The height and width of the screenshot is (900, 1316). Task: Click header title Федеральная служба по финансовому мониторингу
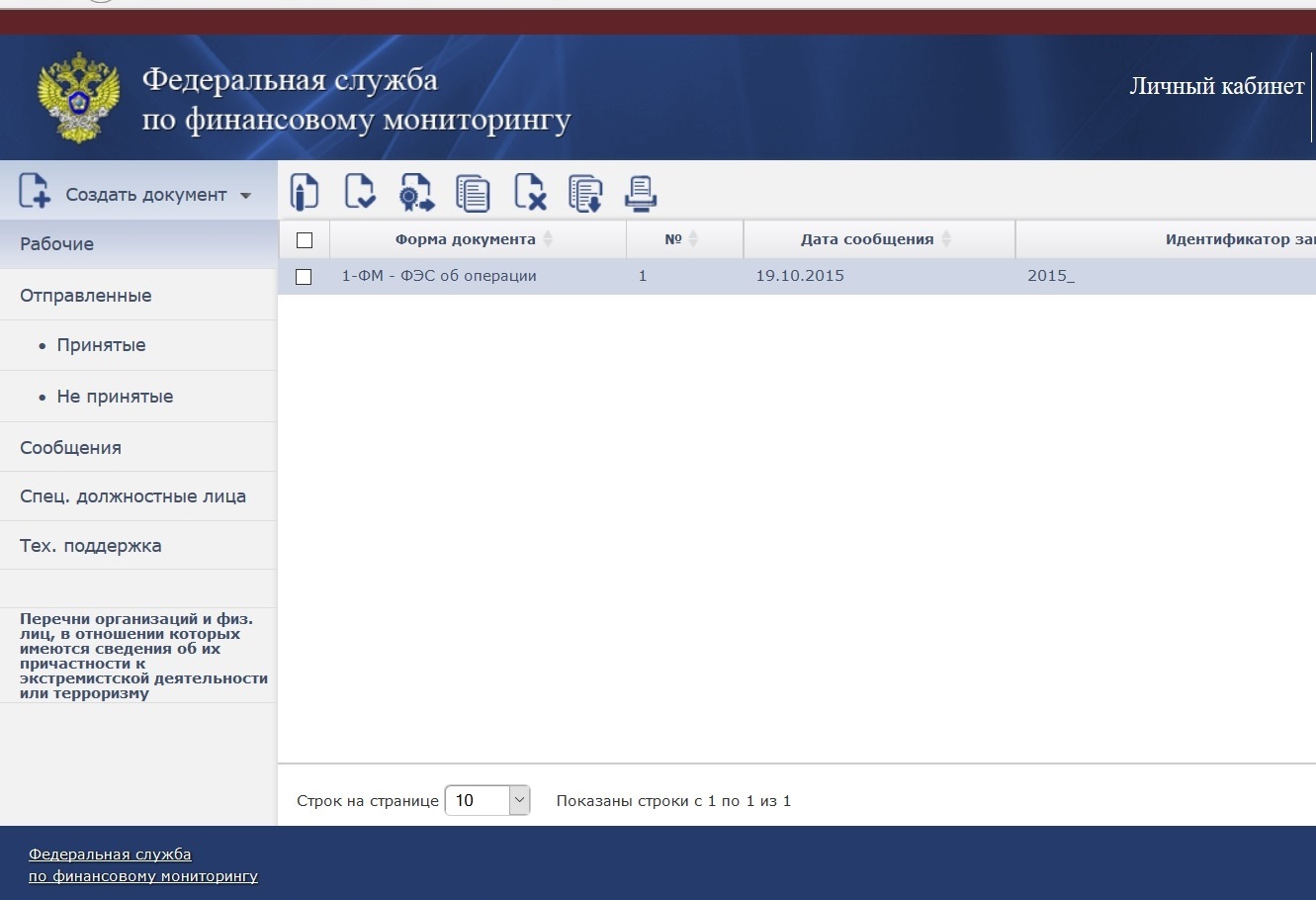pyautogui.click(x=357, y=100)
